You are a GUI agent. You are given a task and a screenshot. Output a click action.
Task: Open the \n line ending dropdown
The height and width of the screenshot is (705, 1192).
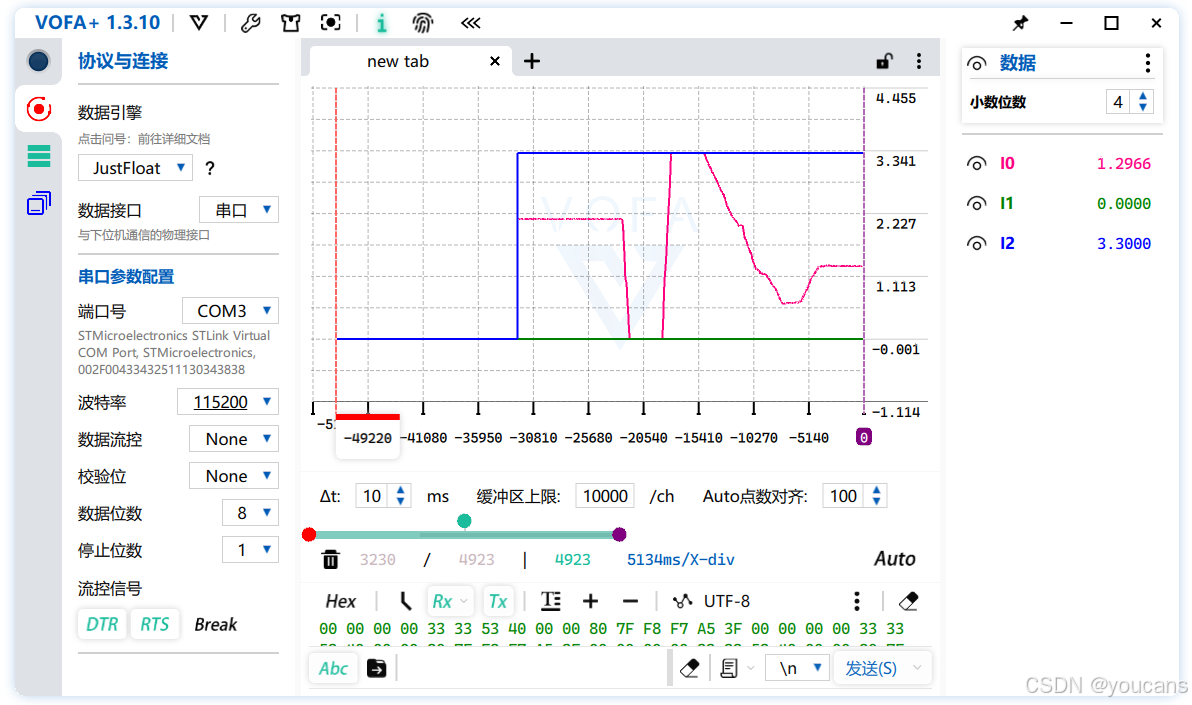pyautogui.click(x=797, y=668)
